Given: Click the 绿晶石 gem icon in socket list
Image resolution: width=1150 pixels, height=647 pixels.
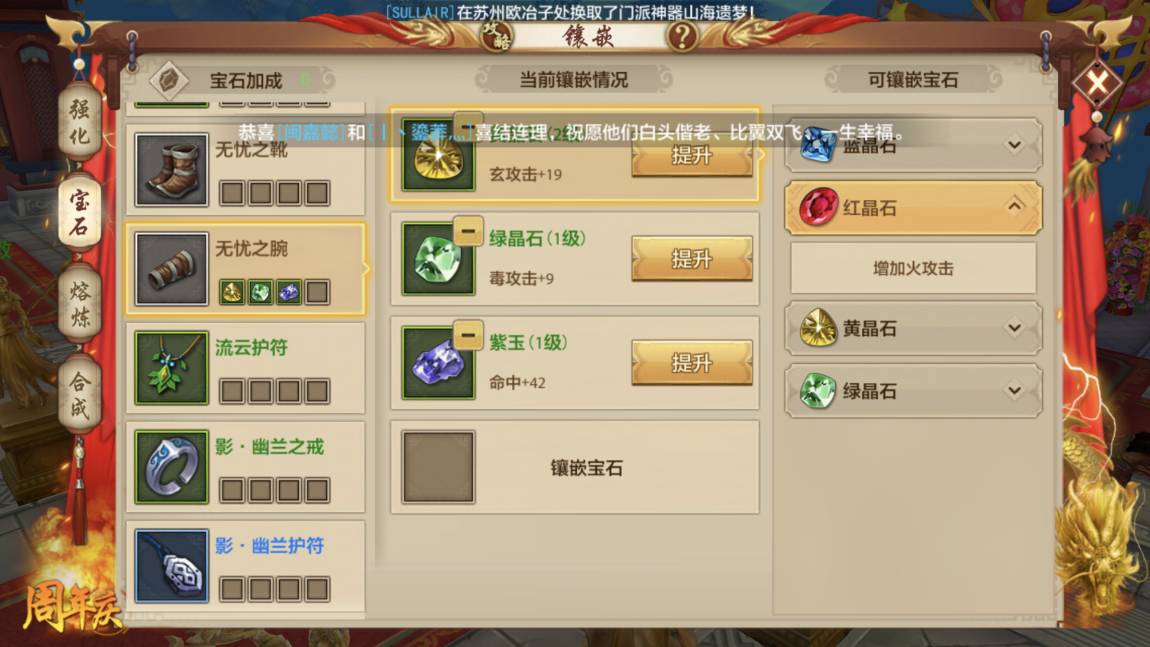Looking at the screenshot, I should (x=438, y=258).
